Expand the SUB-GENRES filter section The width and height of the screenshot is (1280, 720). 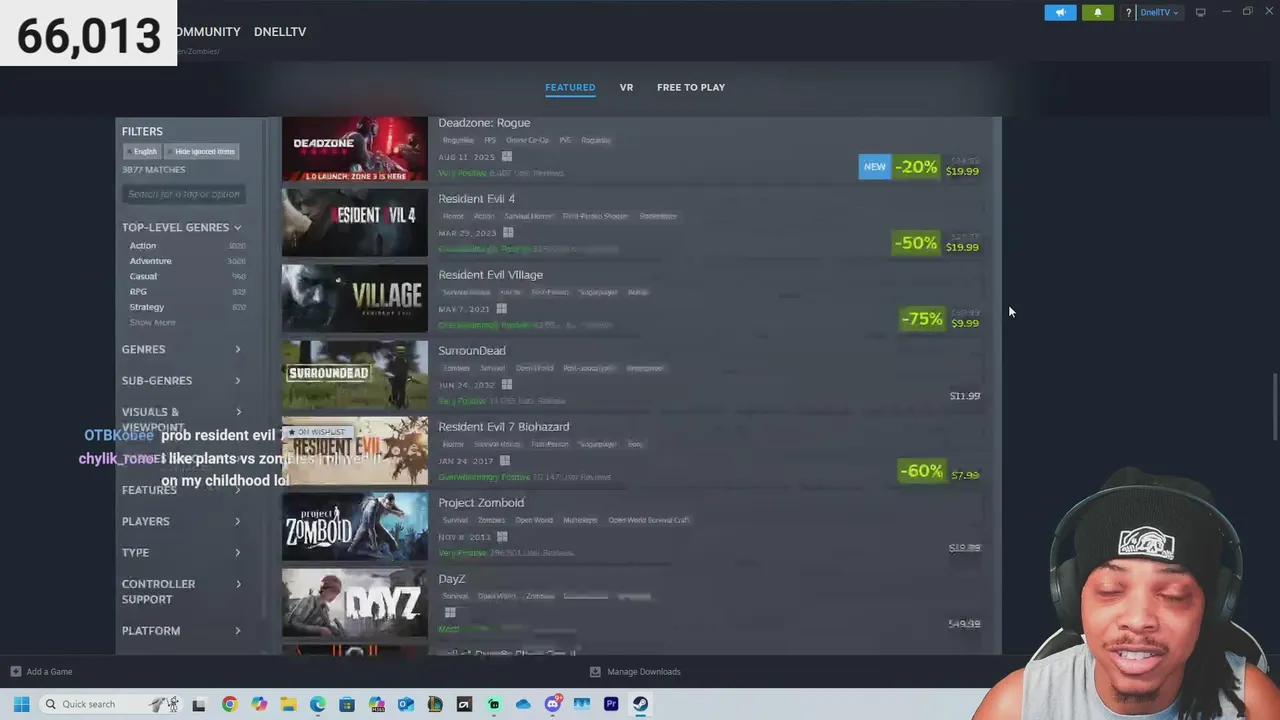(x=181, y=380)
